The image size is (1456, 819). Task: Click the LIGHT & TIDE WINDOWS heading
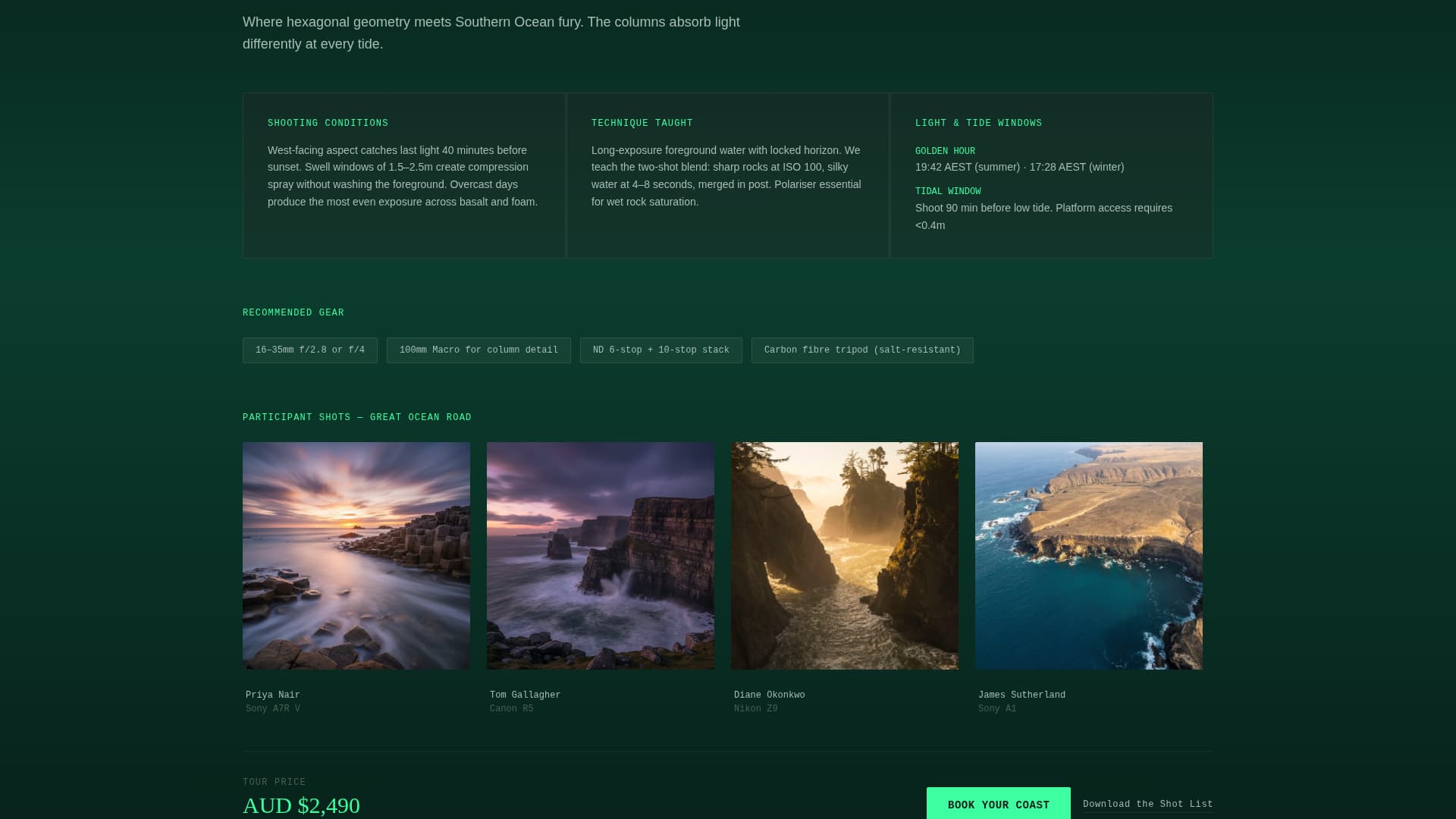(978, 123)
